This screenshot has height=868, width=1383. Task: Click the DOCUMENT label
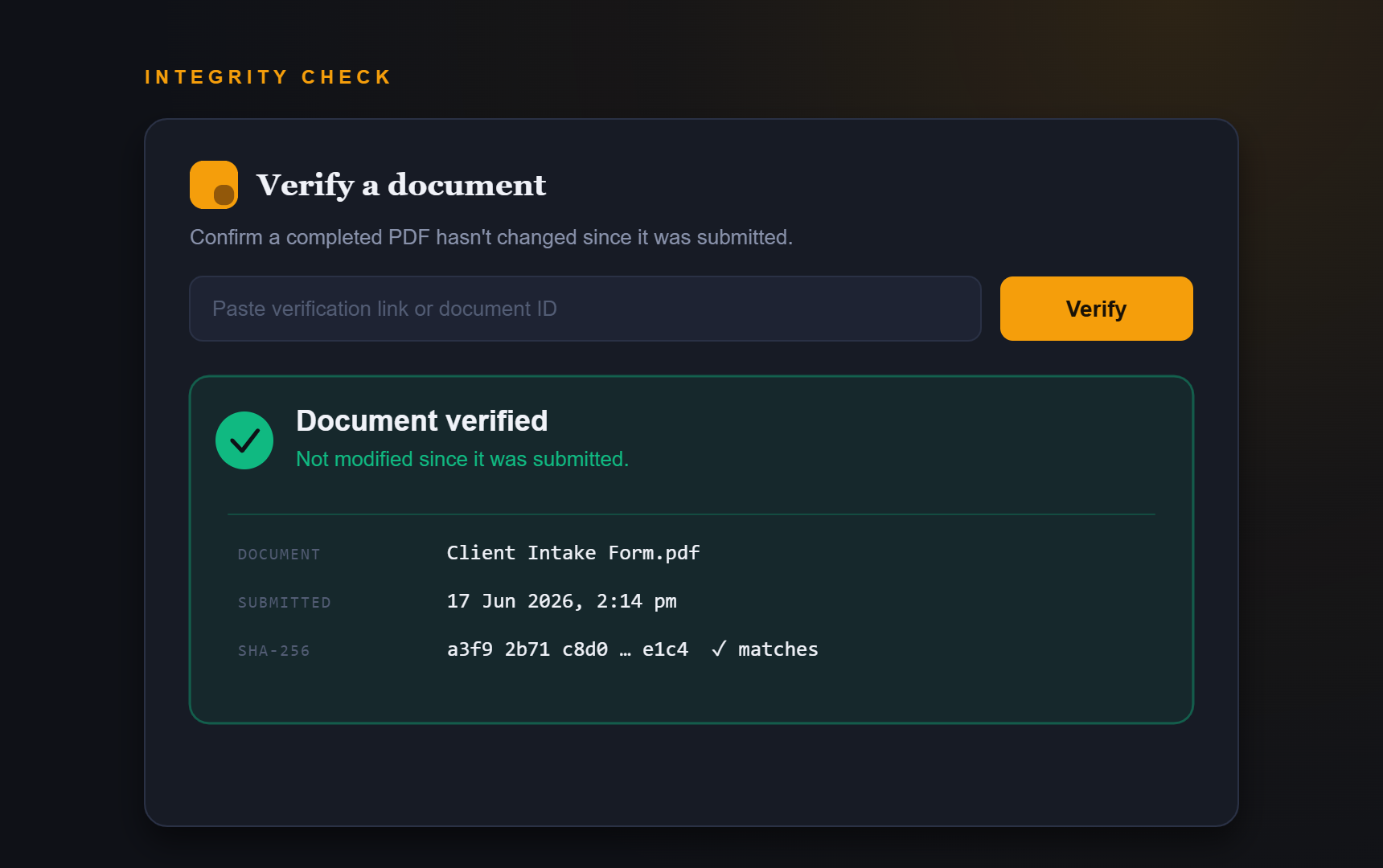pyautogui.click(x=279, y=555)
